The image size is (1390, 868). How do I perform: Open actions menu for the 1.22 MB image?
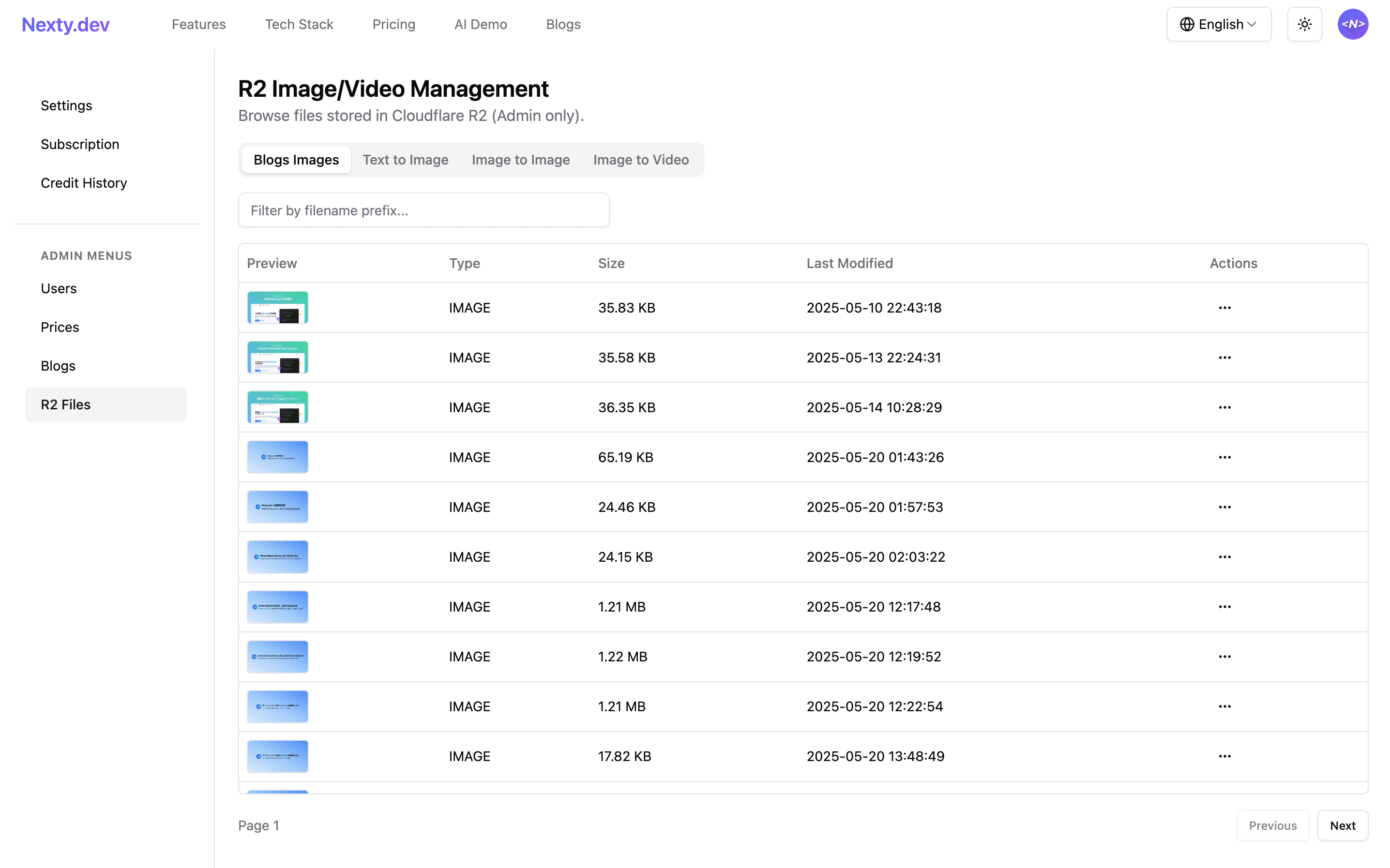click(x=1224, y=656)
